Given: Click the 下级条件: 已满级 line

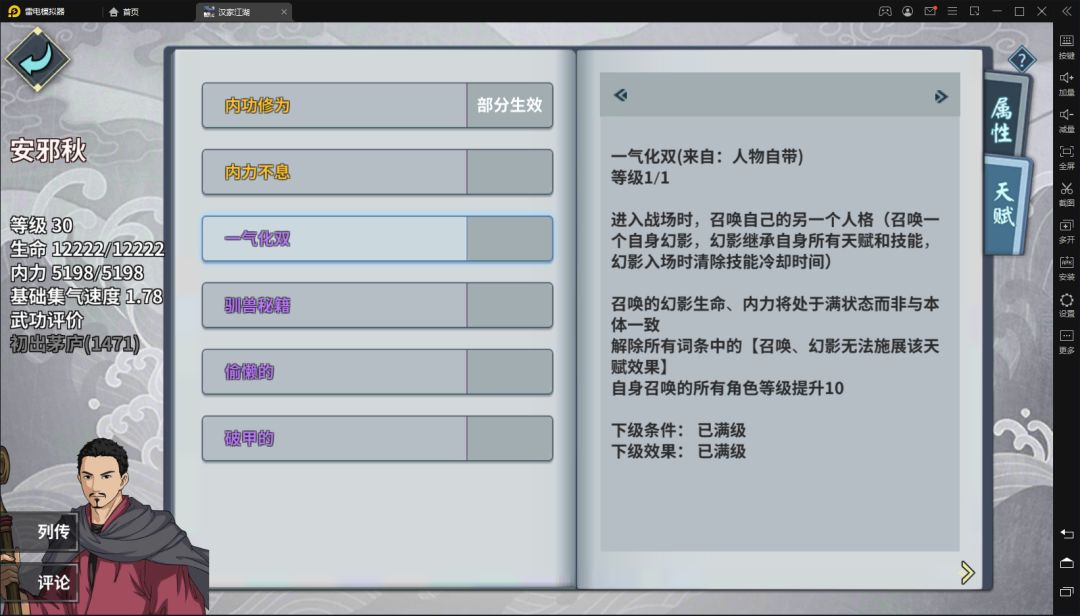Looking at the screenshot, I should [x=678, y=431].
